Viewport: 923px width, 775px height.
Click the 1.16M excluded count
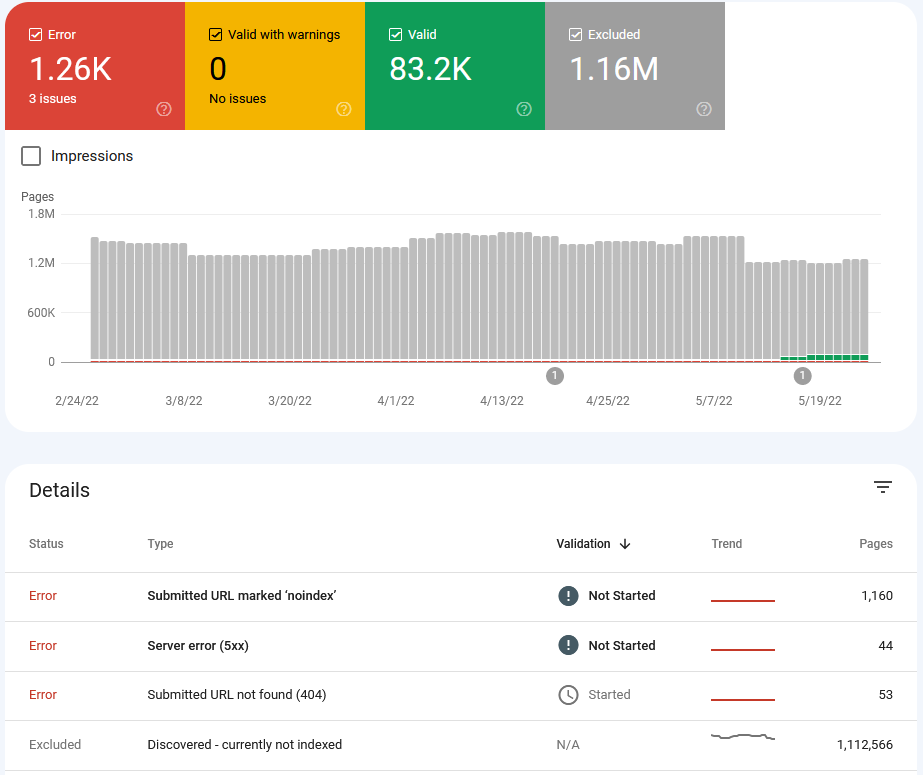(614, 69)
